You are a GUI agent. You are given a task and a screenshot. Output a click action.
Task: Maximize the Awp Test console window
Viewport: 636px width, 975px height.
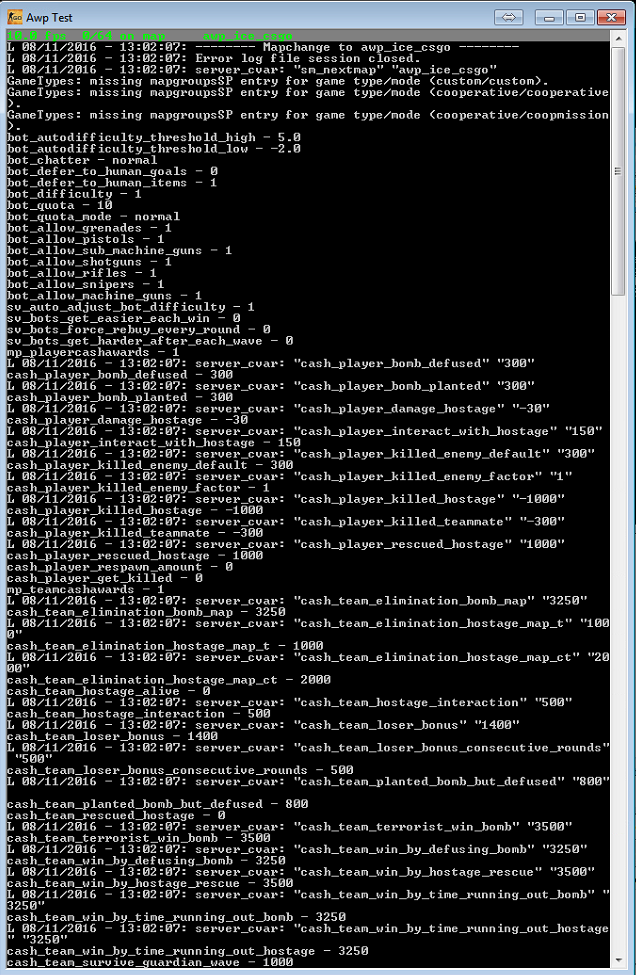coord(580,17)
